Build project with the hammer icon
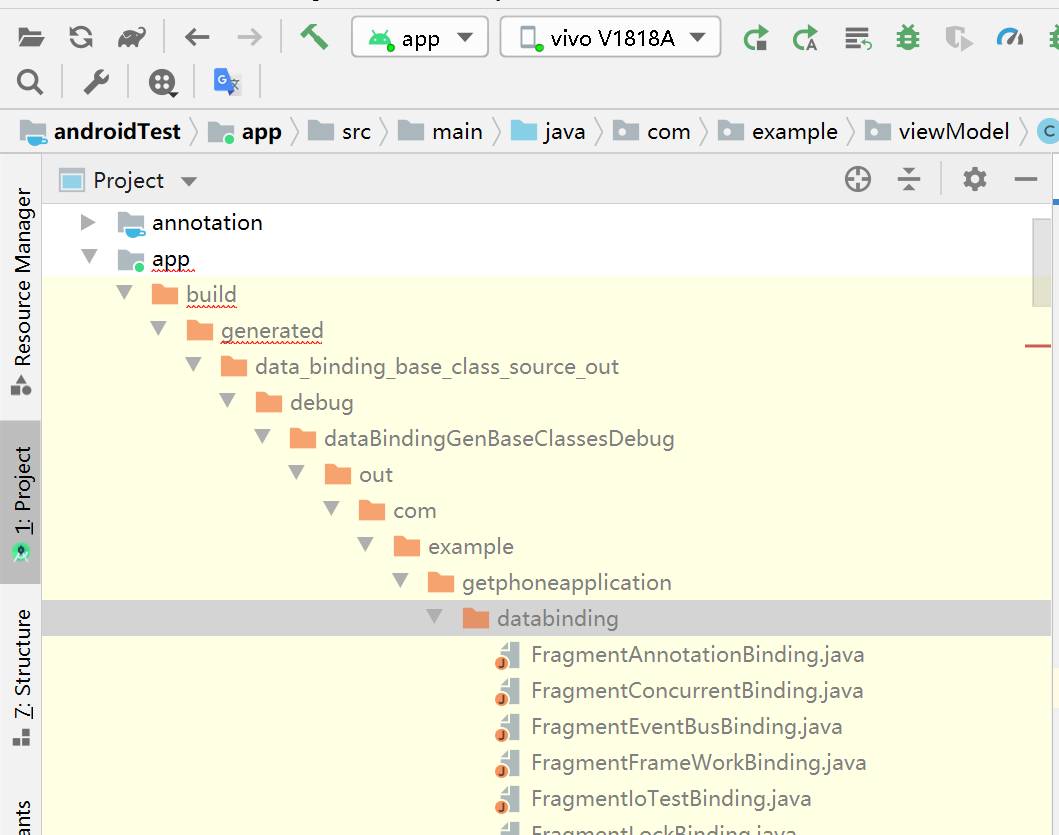The image size is (1059, 835). tap(314, 37)
